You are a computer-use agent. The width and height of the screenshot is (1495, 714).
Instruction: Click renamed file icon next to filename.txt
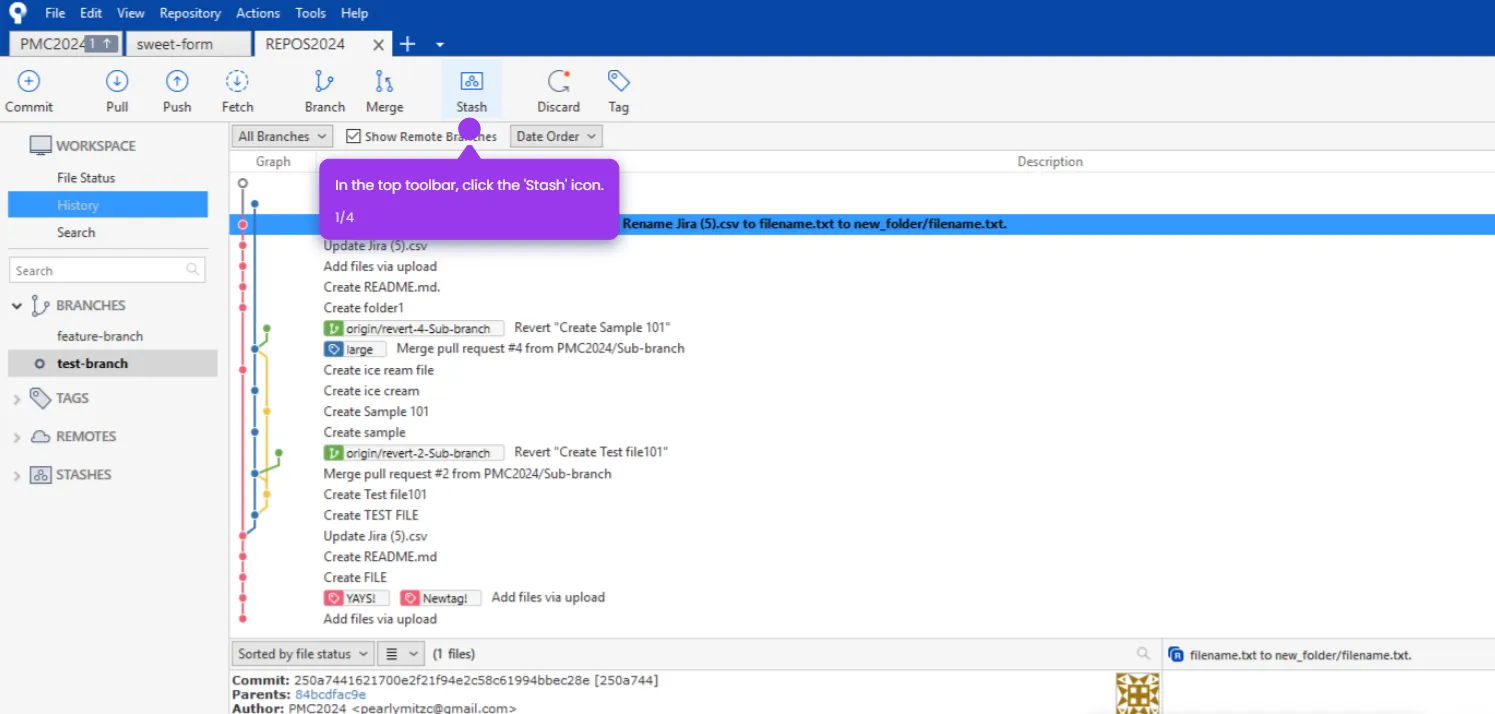point(1176,655)
